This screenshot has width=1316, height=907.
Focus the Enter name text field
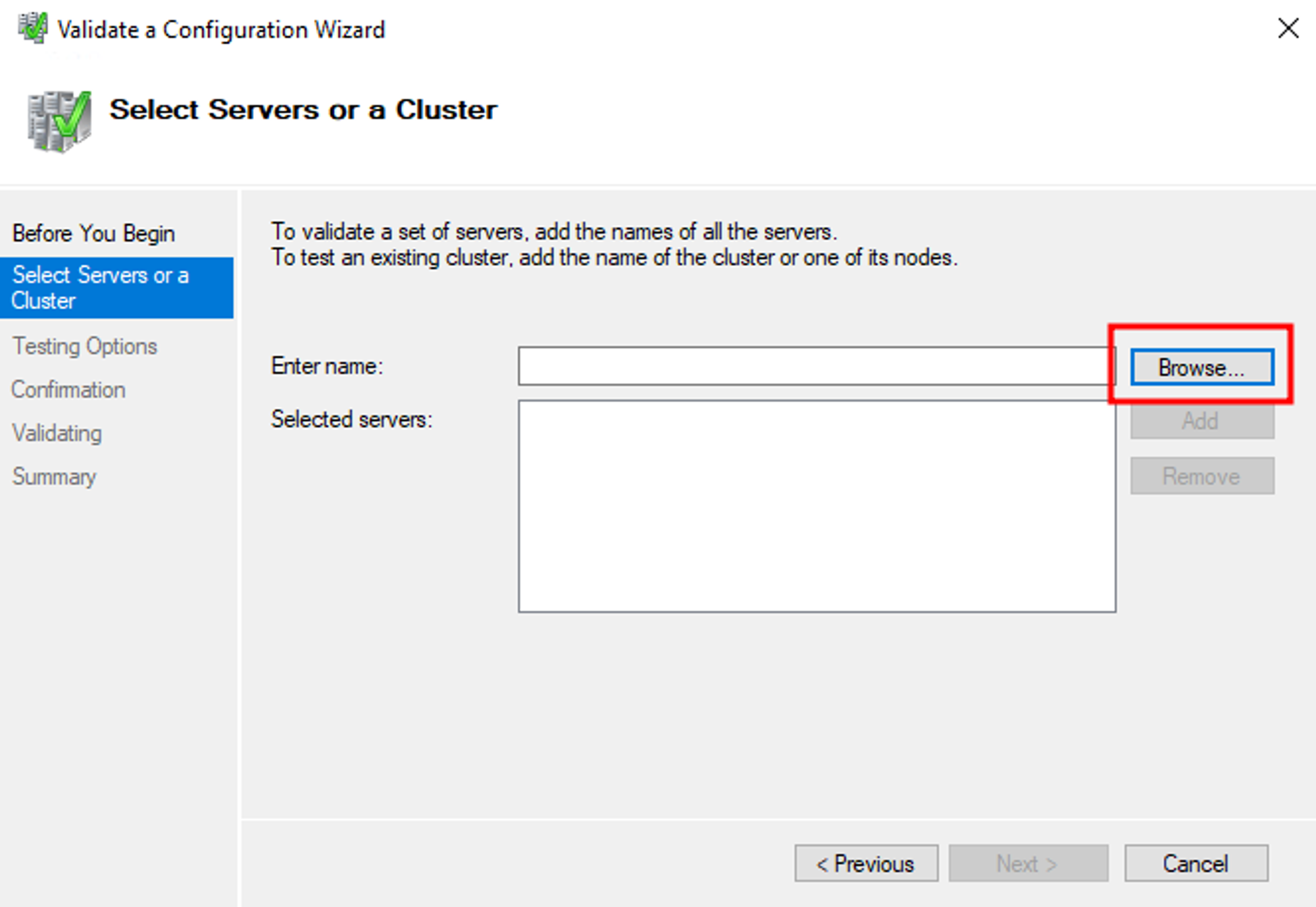coord(815,366)
